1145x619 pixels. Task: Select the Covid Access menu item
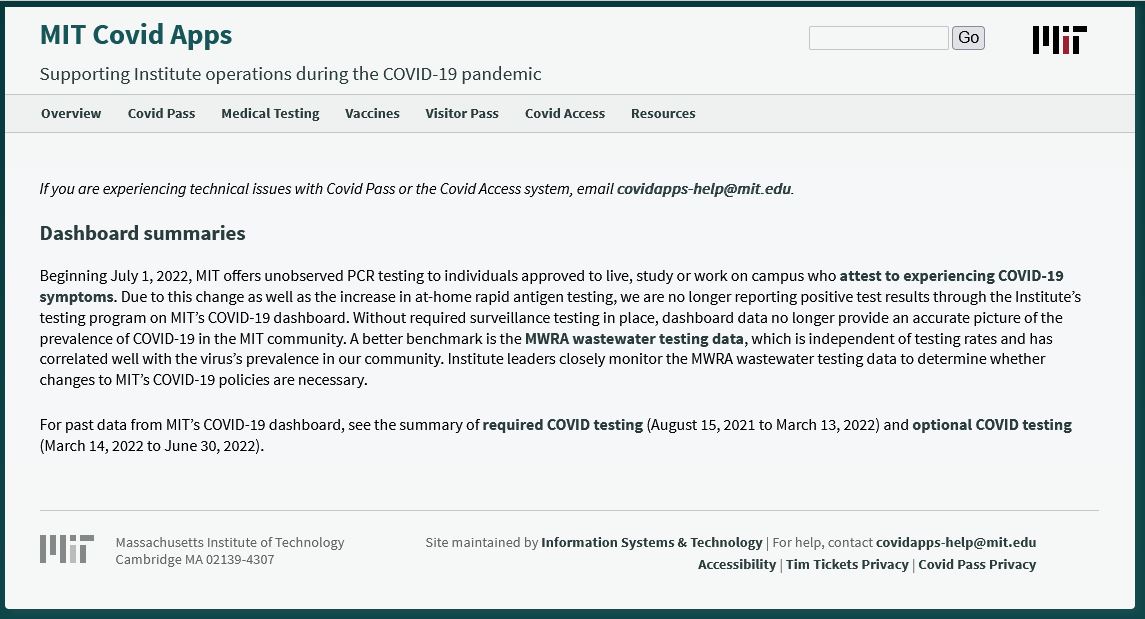[565, 113]
